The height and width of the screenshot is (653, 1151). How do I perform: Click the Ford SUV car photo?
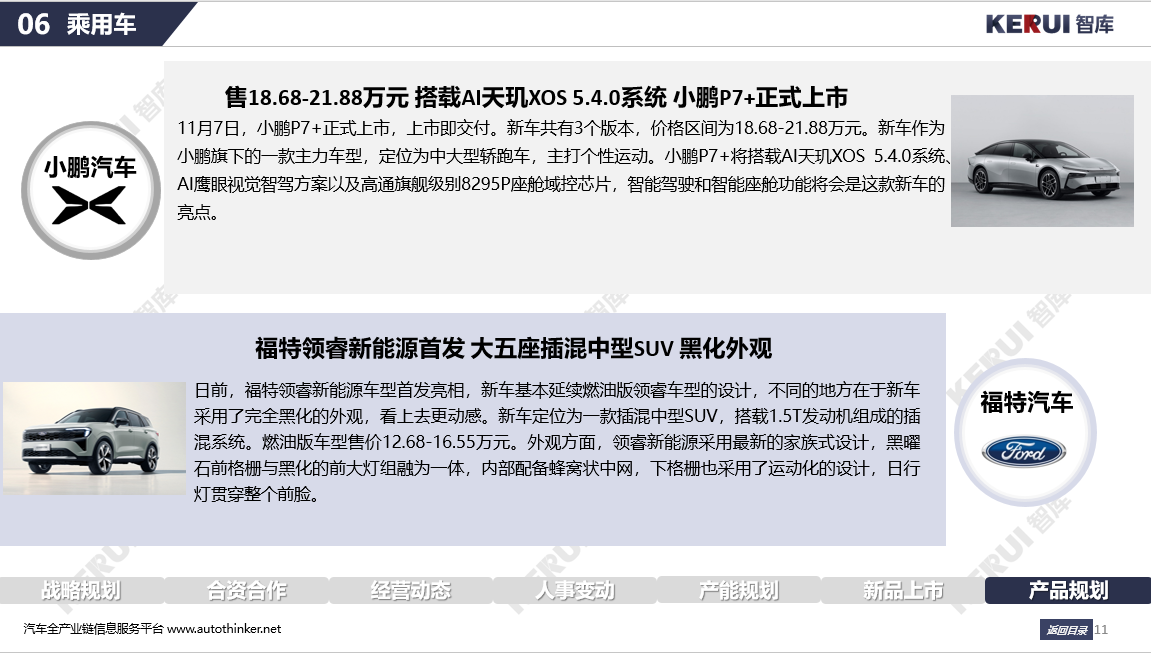tap(94, 438)
